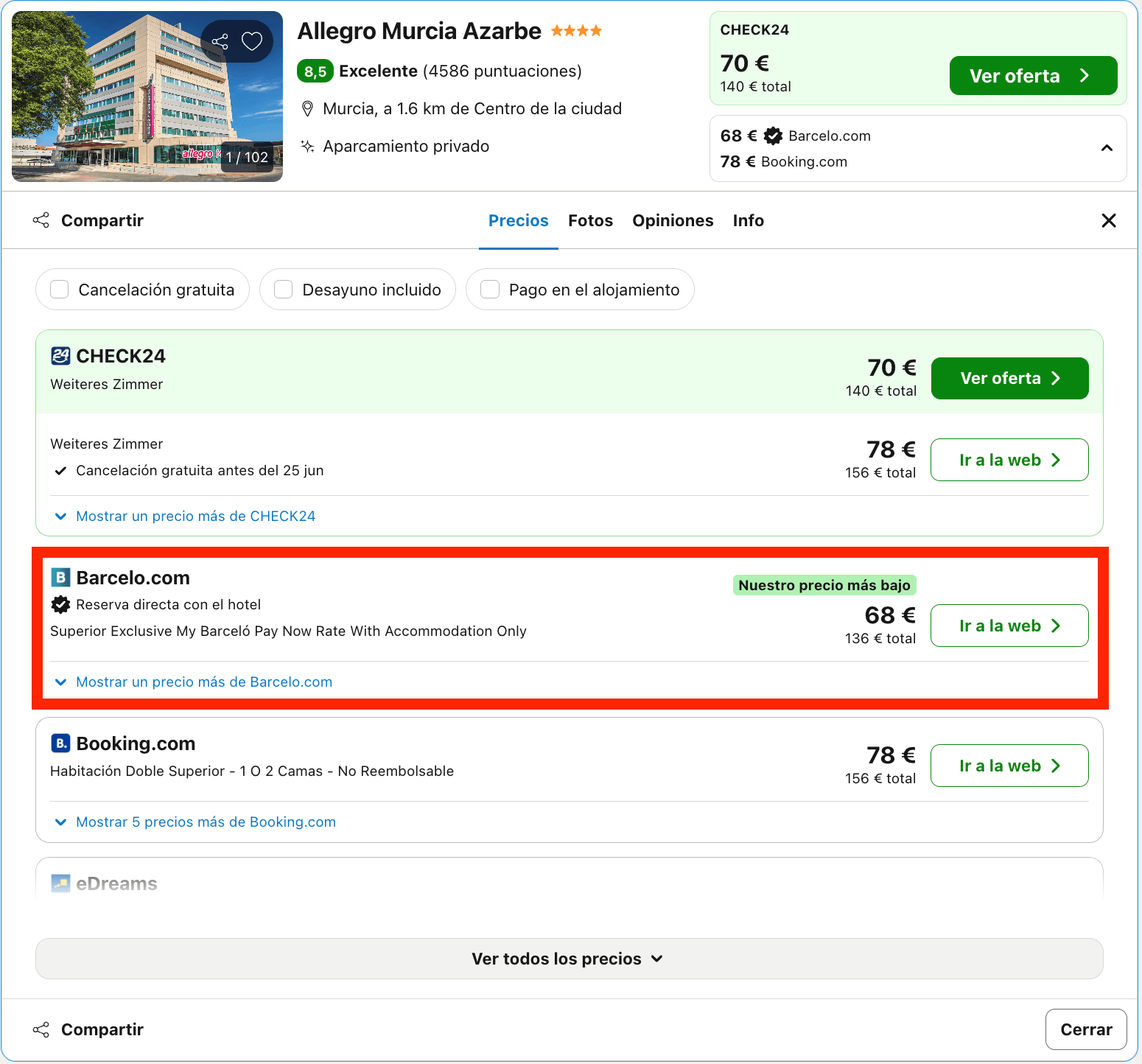The height and width of the screenshot is (1064, 1142).
Task: Open the Fotos tab
Action: coord(590,220)
